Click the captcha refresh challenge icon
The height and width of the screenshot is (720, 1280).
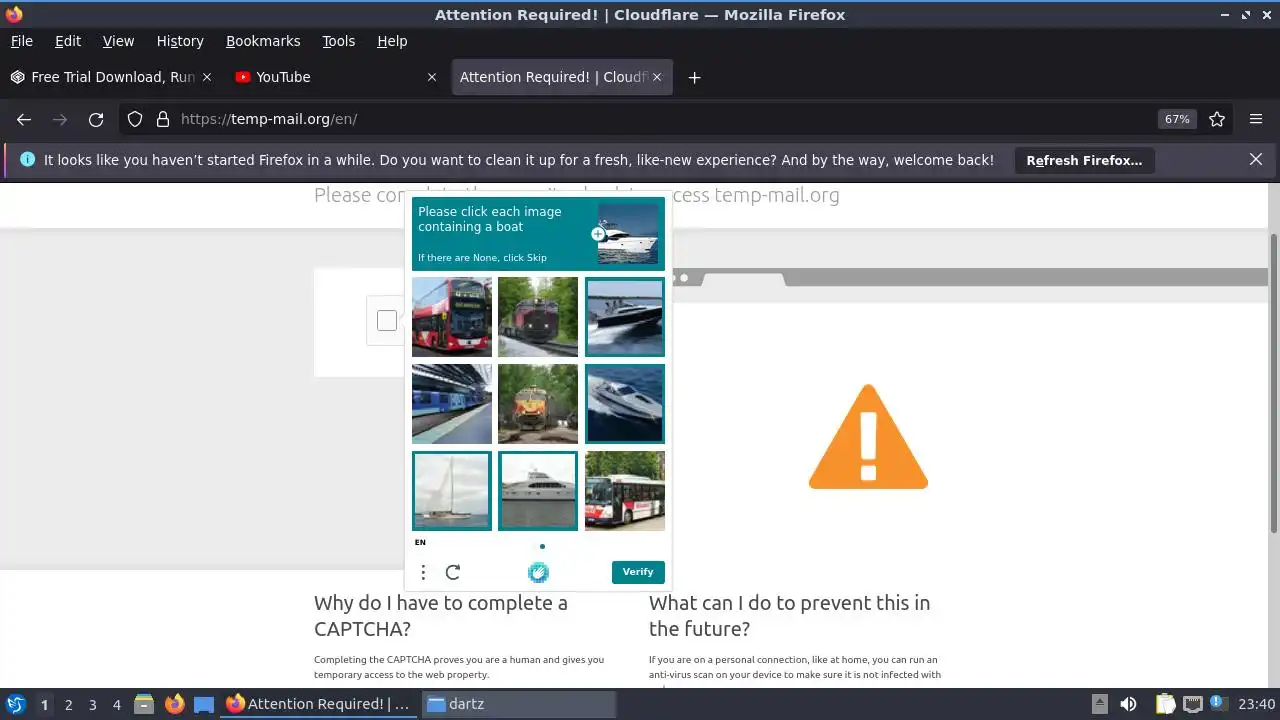453,572
